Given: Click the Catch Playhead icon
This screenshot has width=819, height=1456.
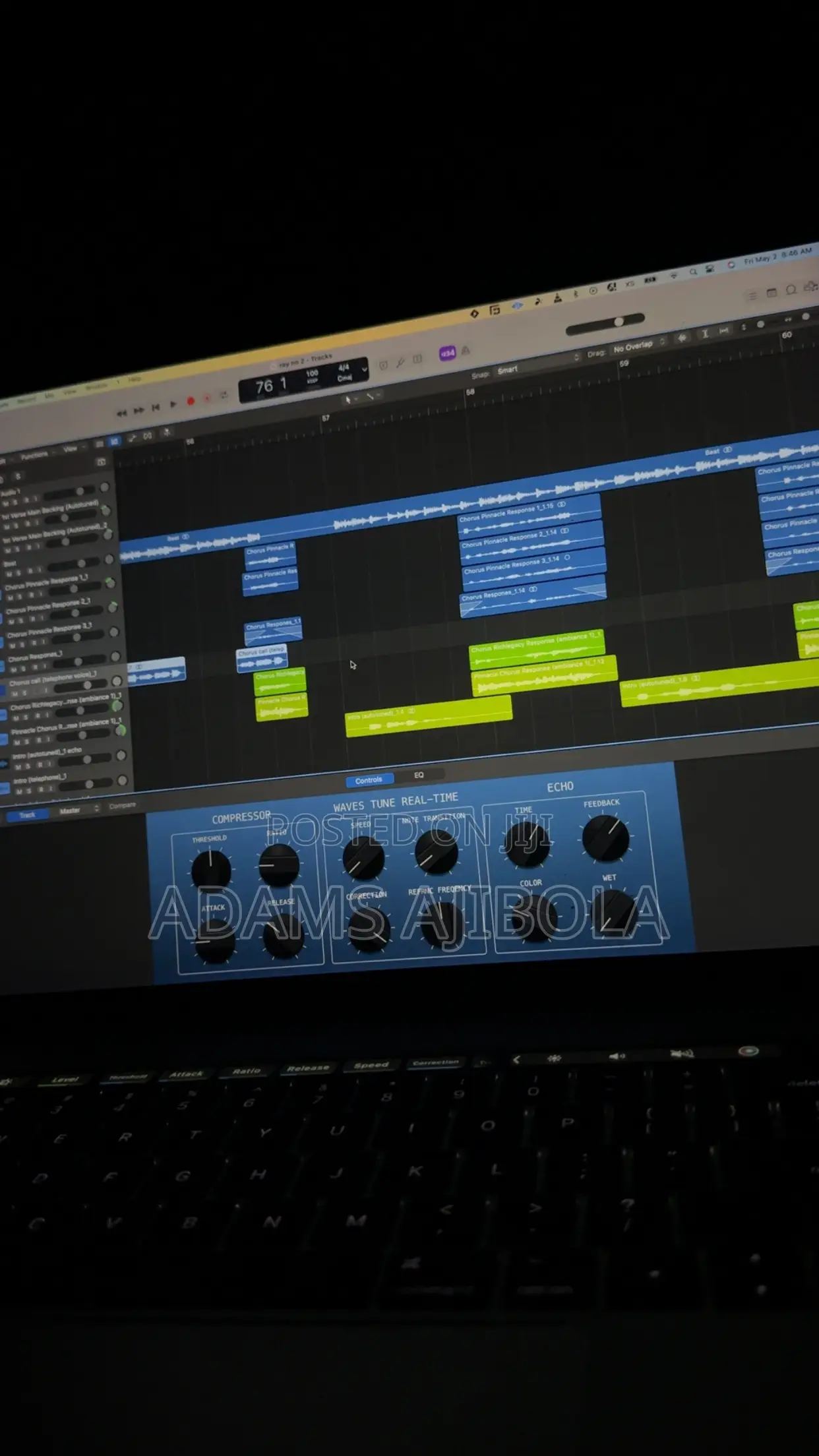Looking at the screenshot, I should pos(167,433).
